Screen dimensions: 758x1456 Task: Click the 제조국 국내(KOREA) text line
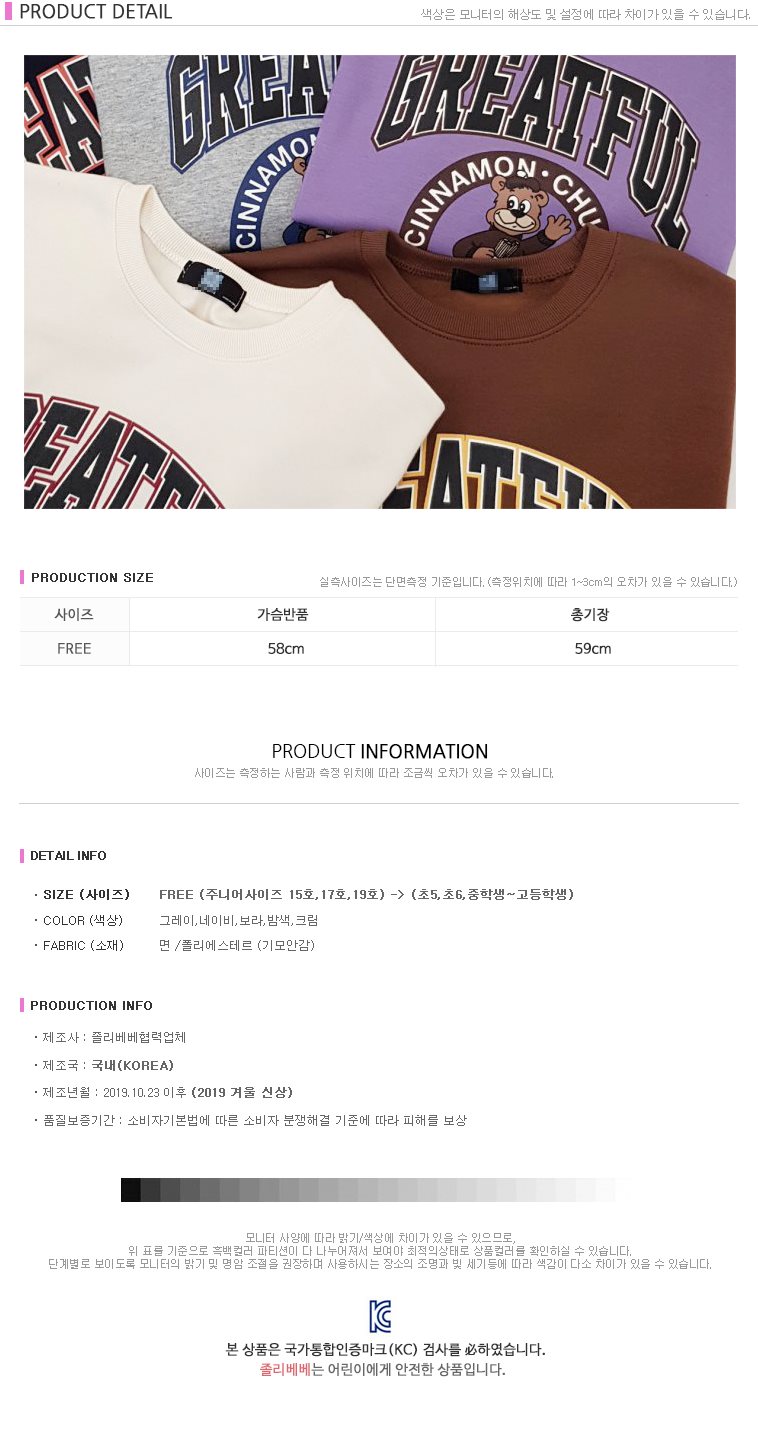click(x=104, y=1065)
